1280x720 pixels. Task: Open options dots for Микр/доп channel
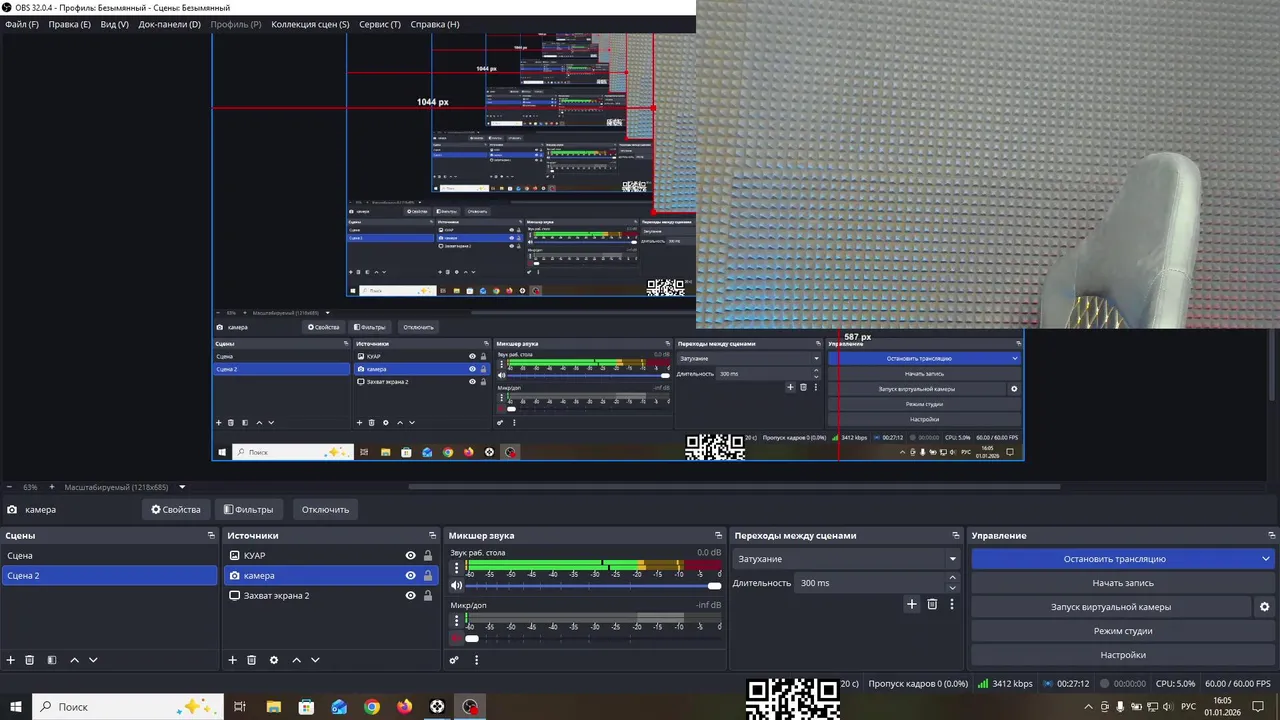point(456,621)
